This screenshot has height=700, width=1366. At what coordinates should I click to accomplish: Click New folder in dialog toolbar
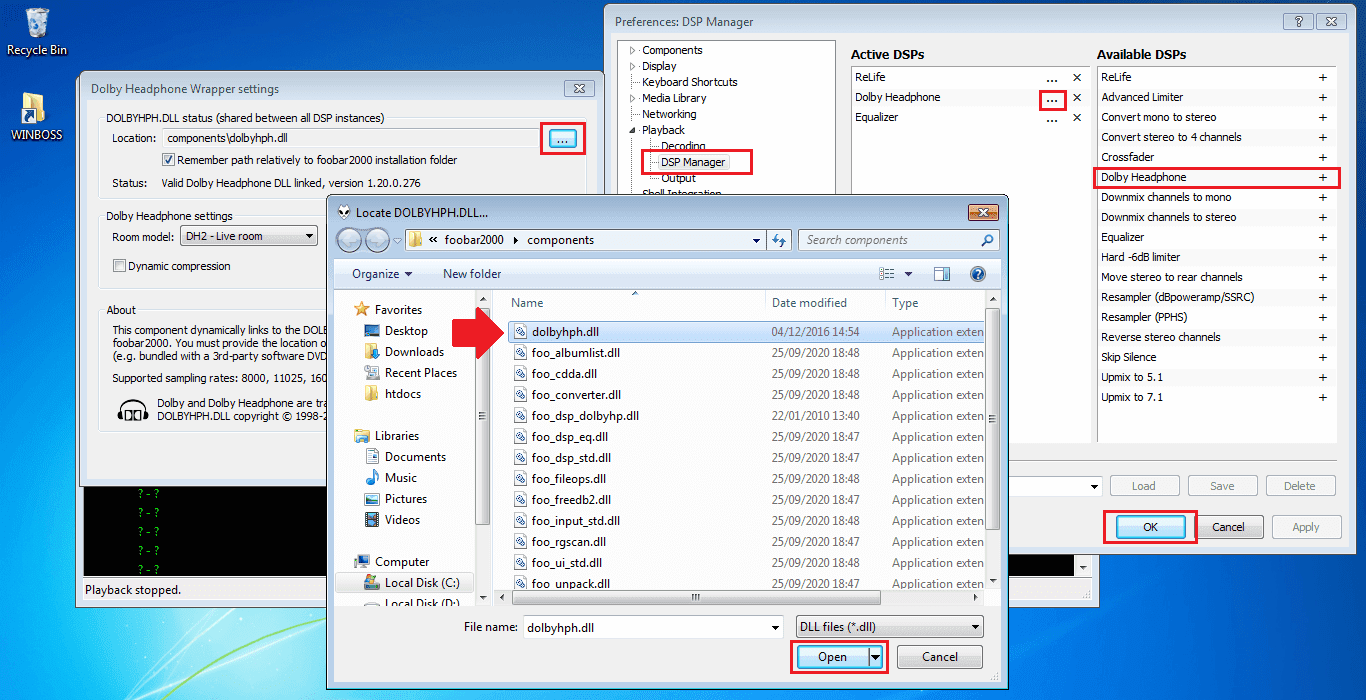(x=472, y=274)
